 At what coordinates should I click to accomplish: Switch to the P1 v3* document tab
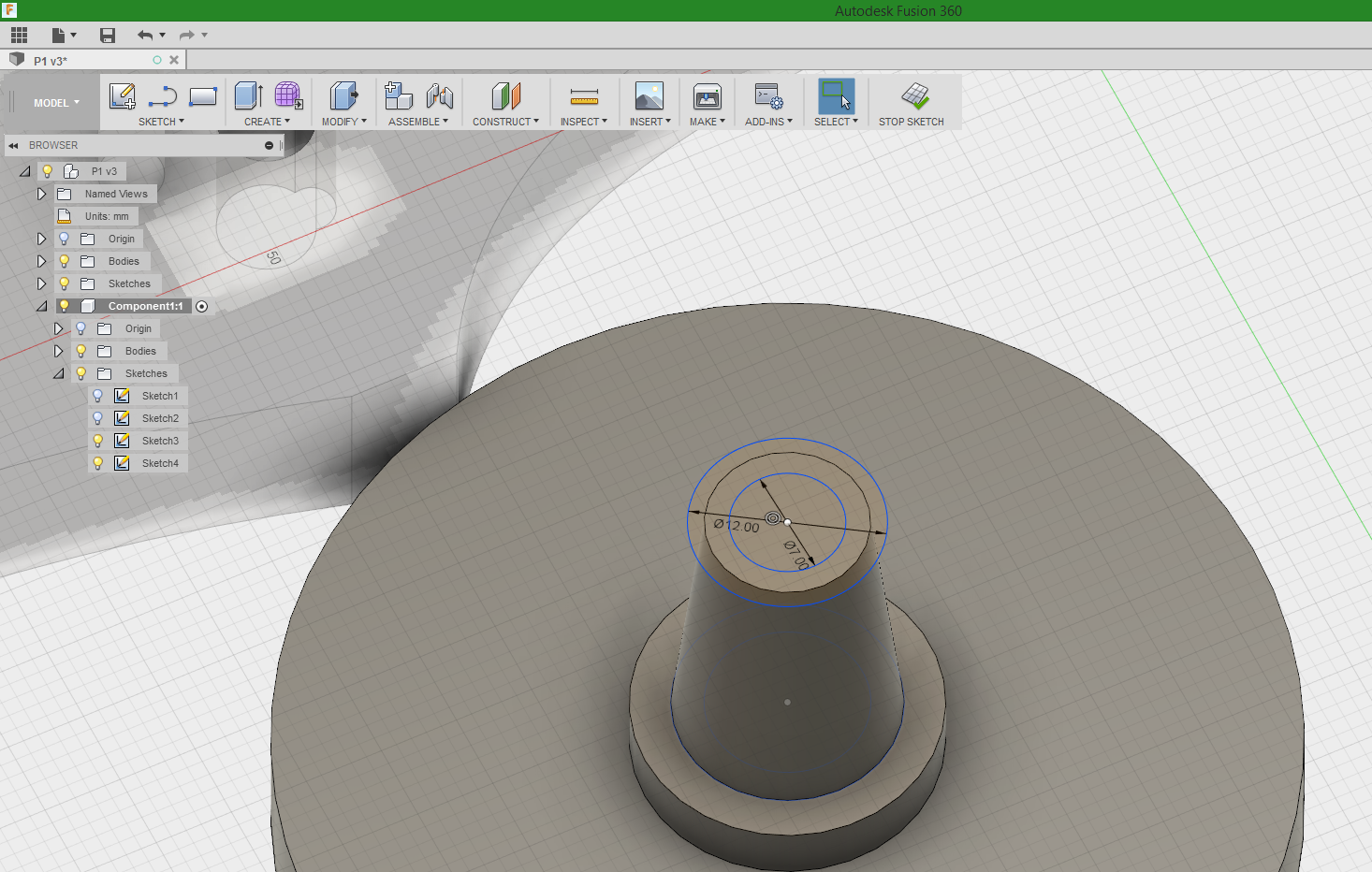tap(51, 61)
